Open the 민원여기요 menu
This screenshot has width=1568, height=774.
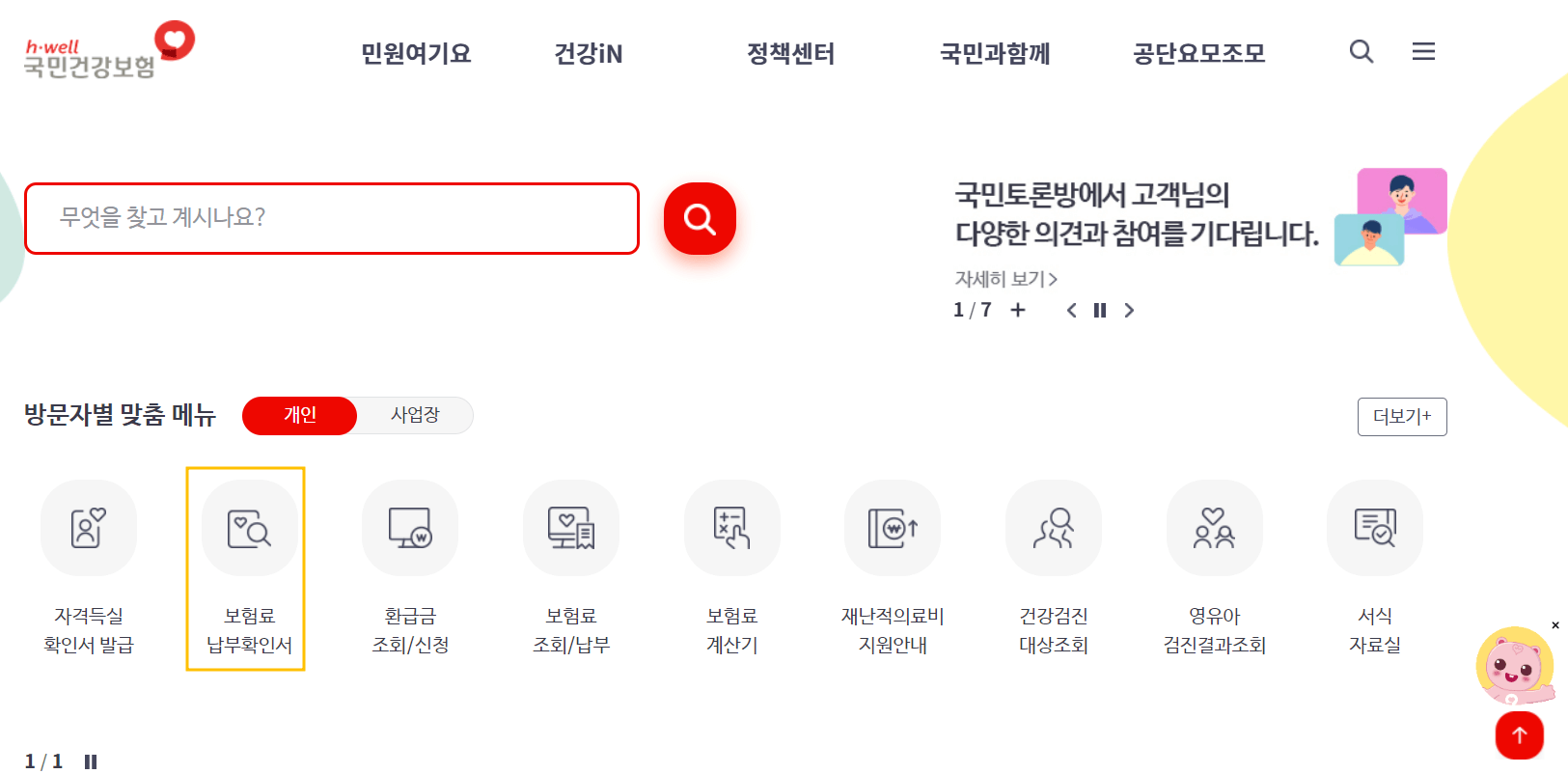click(416, 53)
